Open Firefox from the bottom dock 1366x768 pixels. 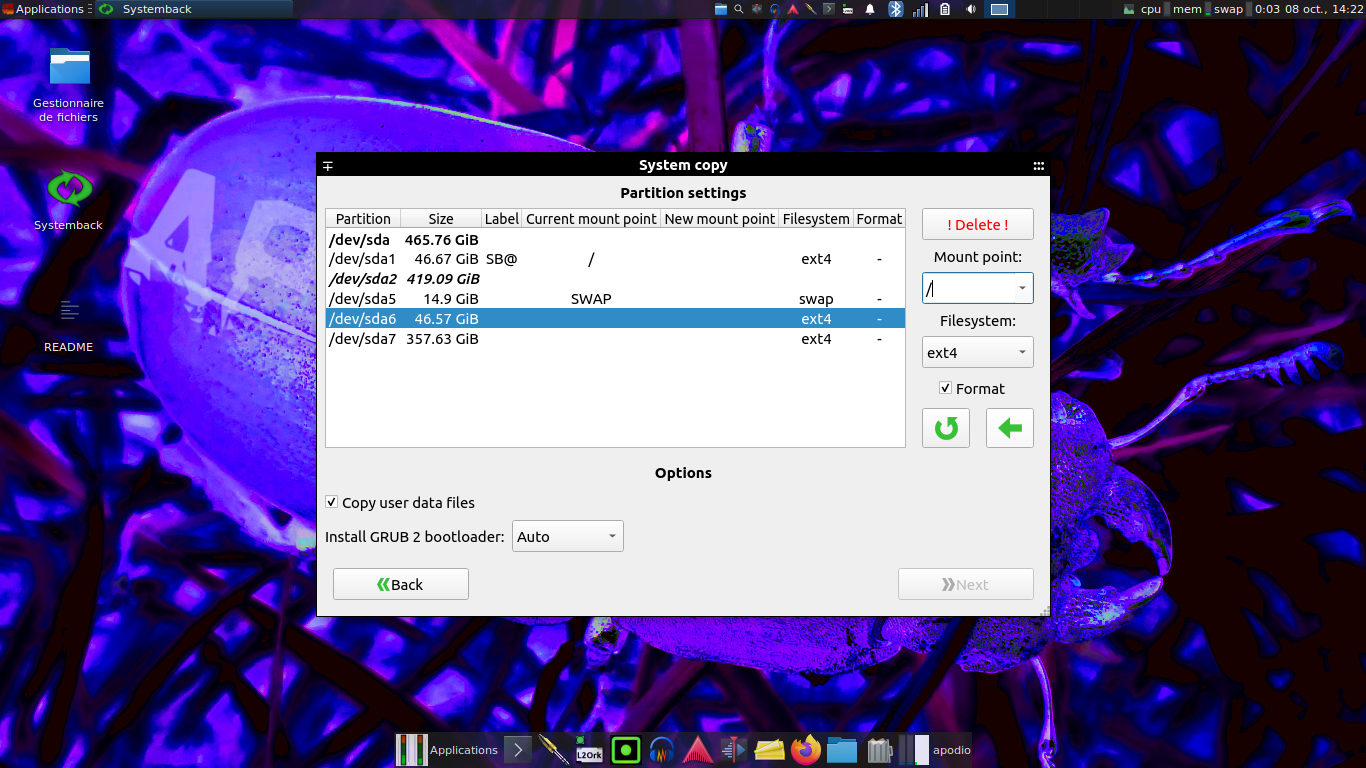click(805, 750)
